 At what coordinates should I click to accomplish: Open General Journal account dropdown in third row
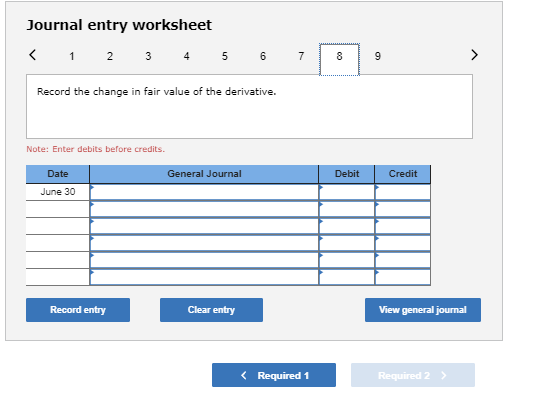click(204, 226)
